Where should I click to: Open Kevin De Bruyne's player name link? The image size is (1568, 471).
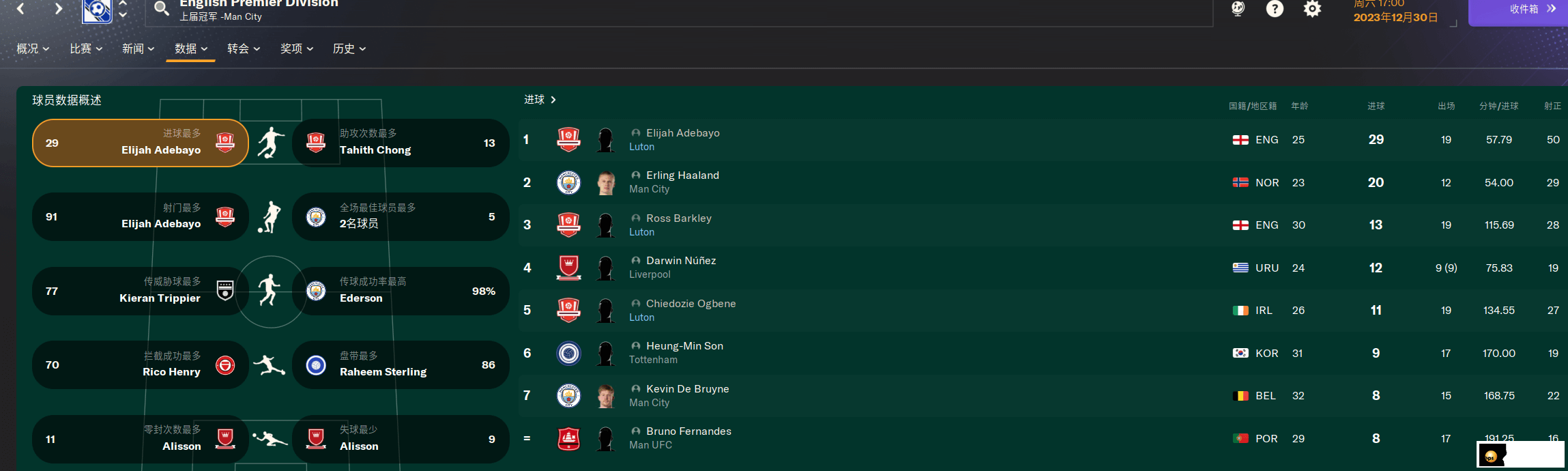click(687, 388)
